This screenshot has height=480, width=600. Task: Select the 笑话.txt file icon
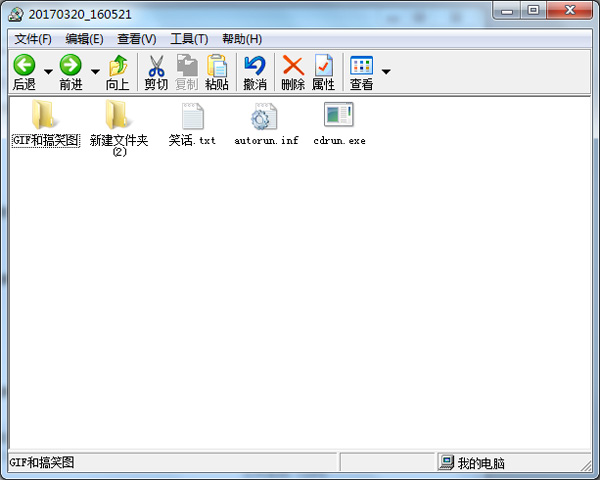(192, 116)
